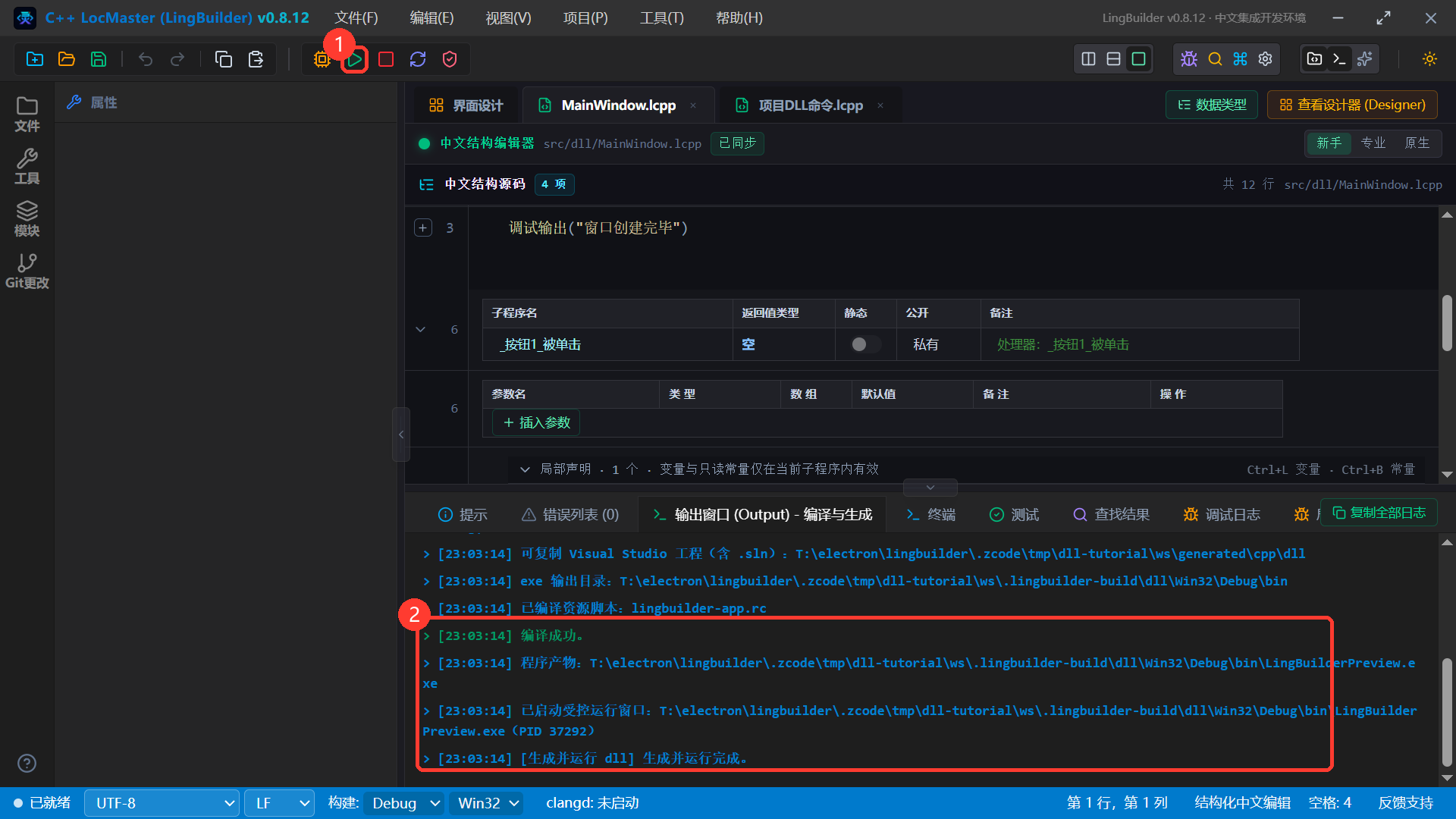The height and width of the screenshot is (819, 1456).
Task: Click the blue command key icon
Action: (x=1240, y=59)
